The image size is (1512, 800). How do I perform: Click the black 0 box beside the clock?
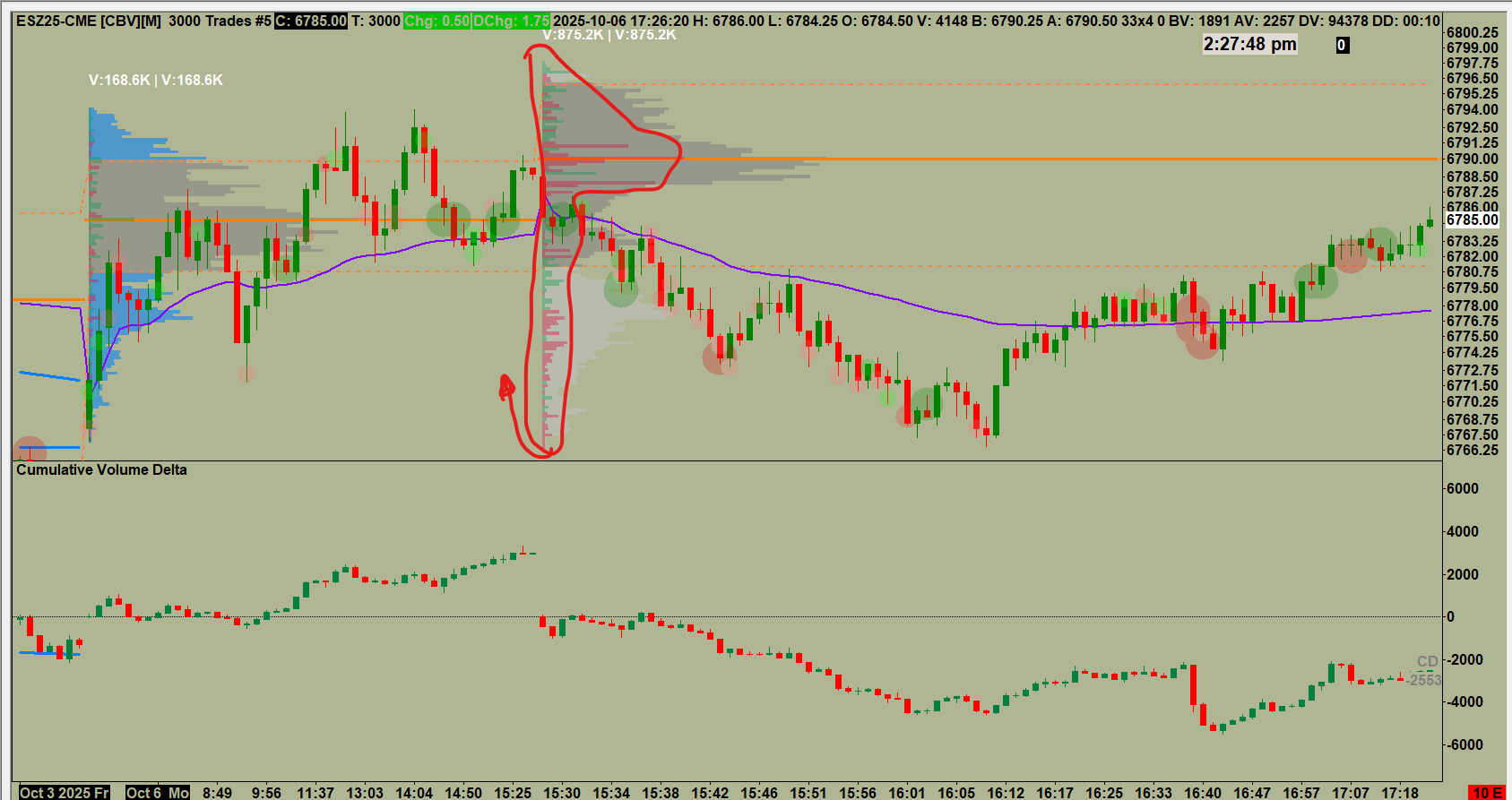[1342, 45]
